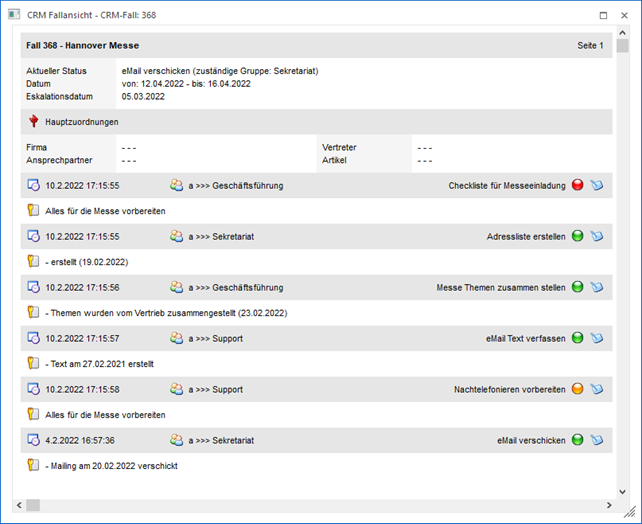The width and height of the screenshot is (642, 524).
Task: Click the note icon next to '- erstellt (19.02.2022)'
Action: [34, 262]
